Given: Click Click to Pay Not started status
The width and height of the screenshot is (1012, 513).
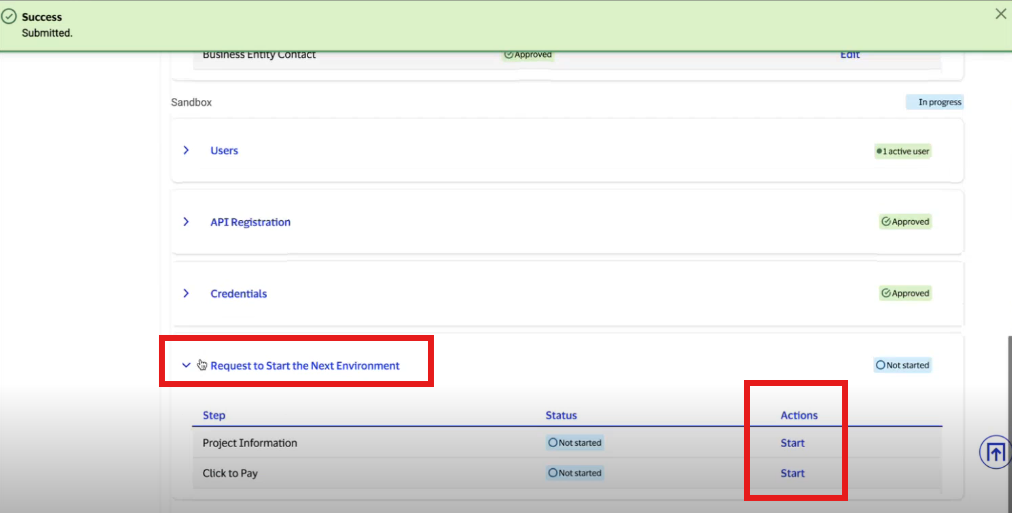Looking at the screenshot, I should [x=574, y=473].
